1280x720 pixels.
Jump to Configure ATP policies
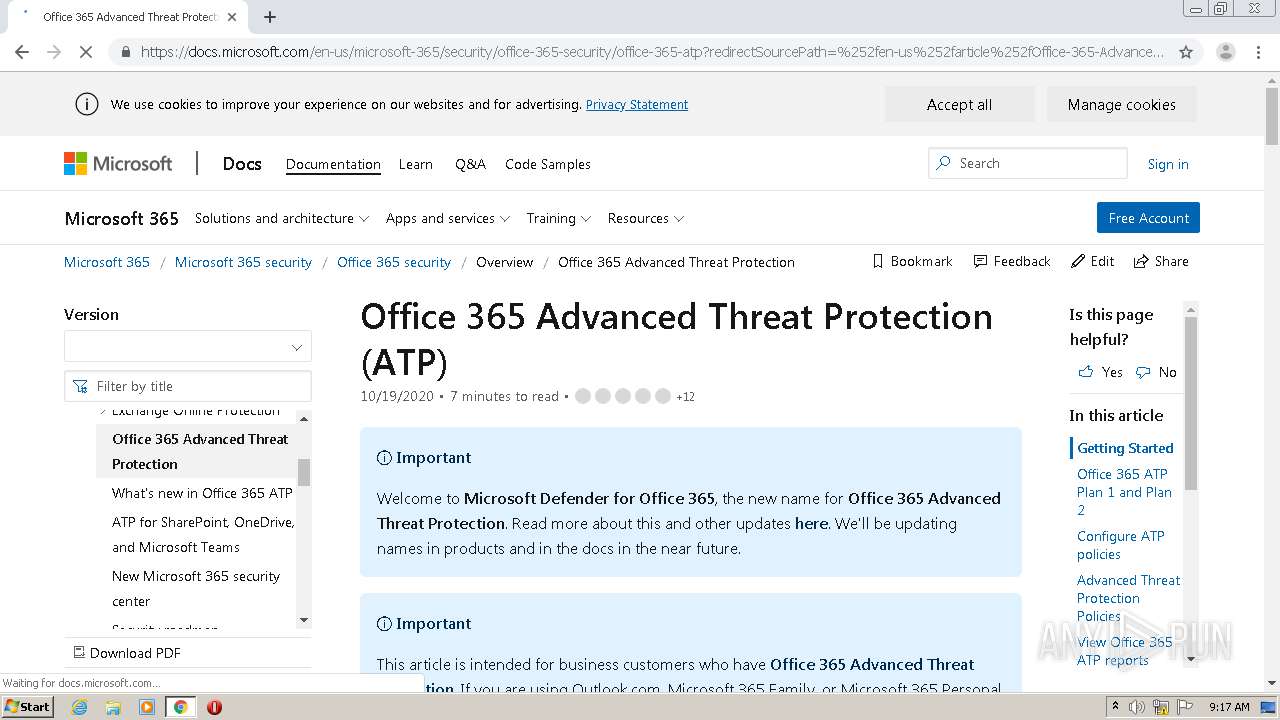pyautogui.click(x=1121, y=545)
